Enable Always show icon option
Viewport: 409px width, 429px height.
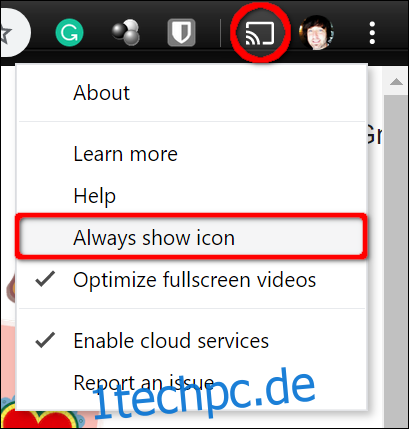click(192, 238)
